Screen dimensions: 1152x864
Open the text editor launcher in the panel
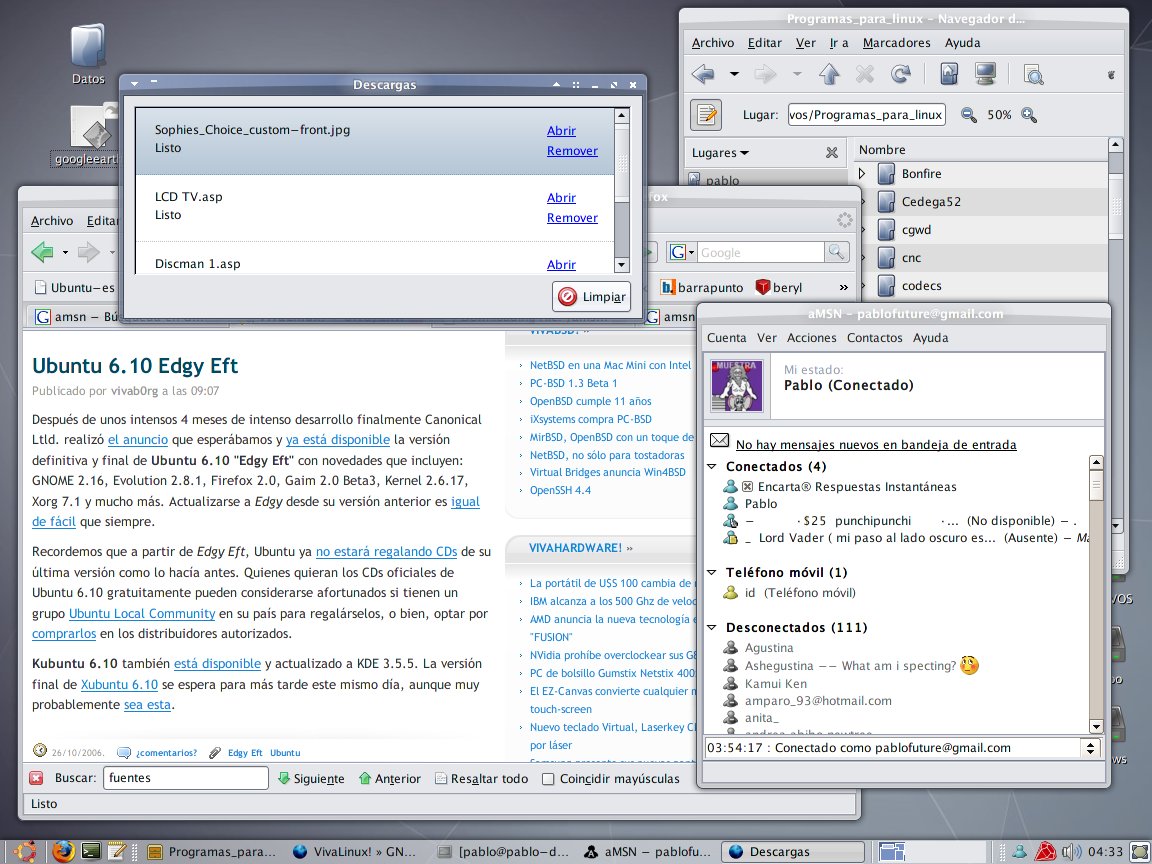click(x=117, y=852)
